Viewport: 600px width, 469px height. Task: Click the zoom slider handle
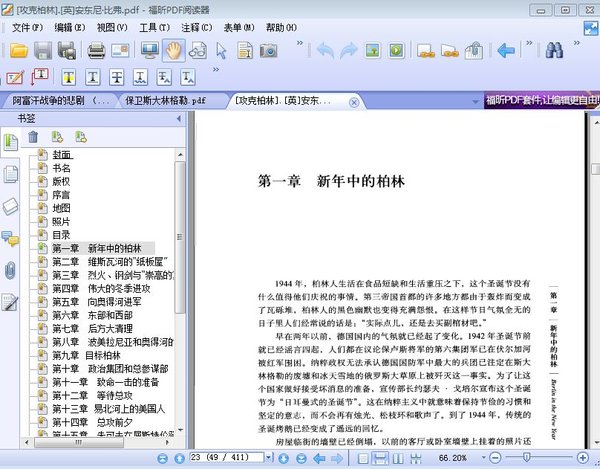click(x=527, y=457)
